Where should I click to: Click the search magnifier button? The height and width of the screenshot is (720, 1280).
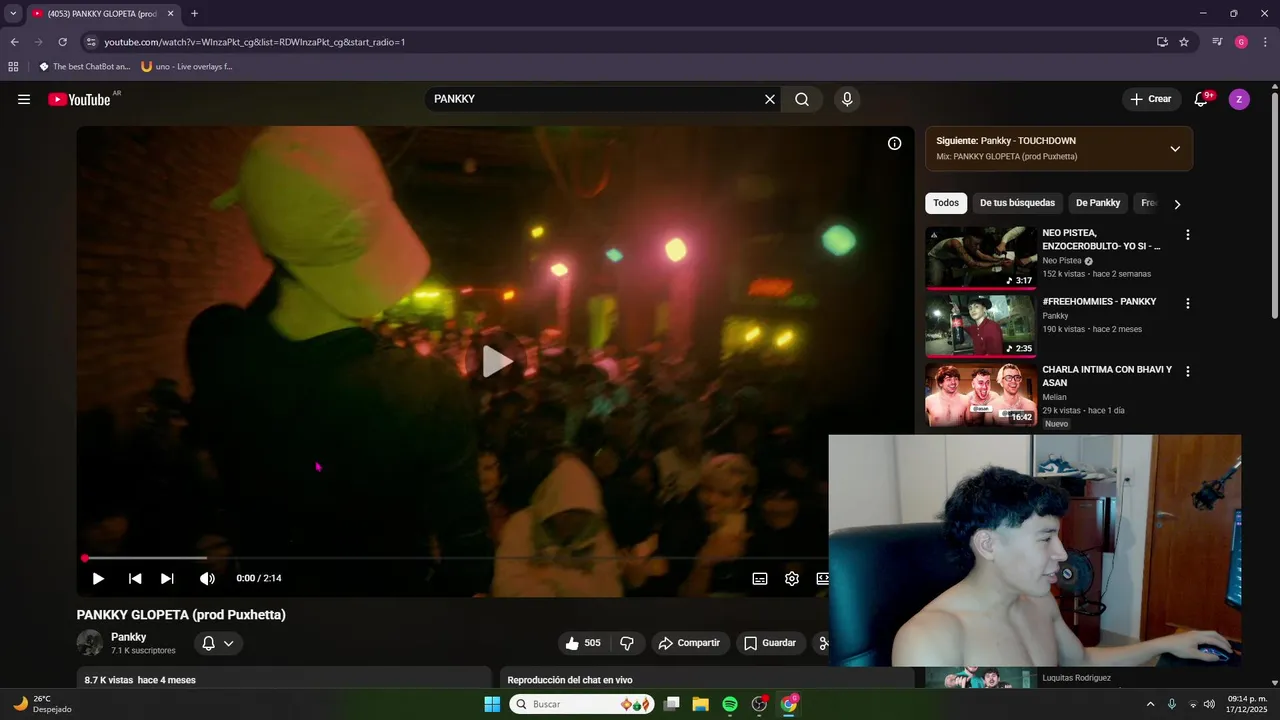point(802,99)
